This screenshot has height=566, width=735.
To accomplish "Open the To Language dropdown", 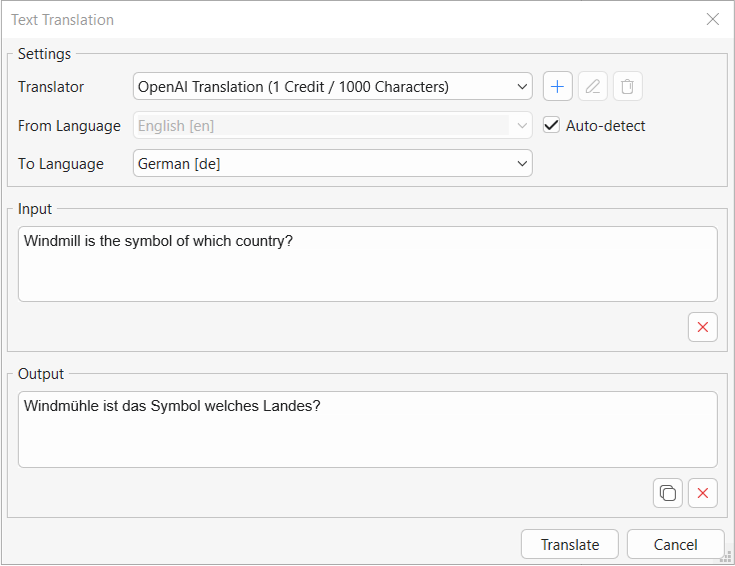I will (x=333, y=163).
